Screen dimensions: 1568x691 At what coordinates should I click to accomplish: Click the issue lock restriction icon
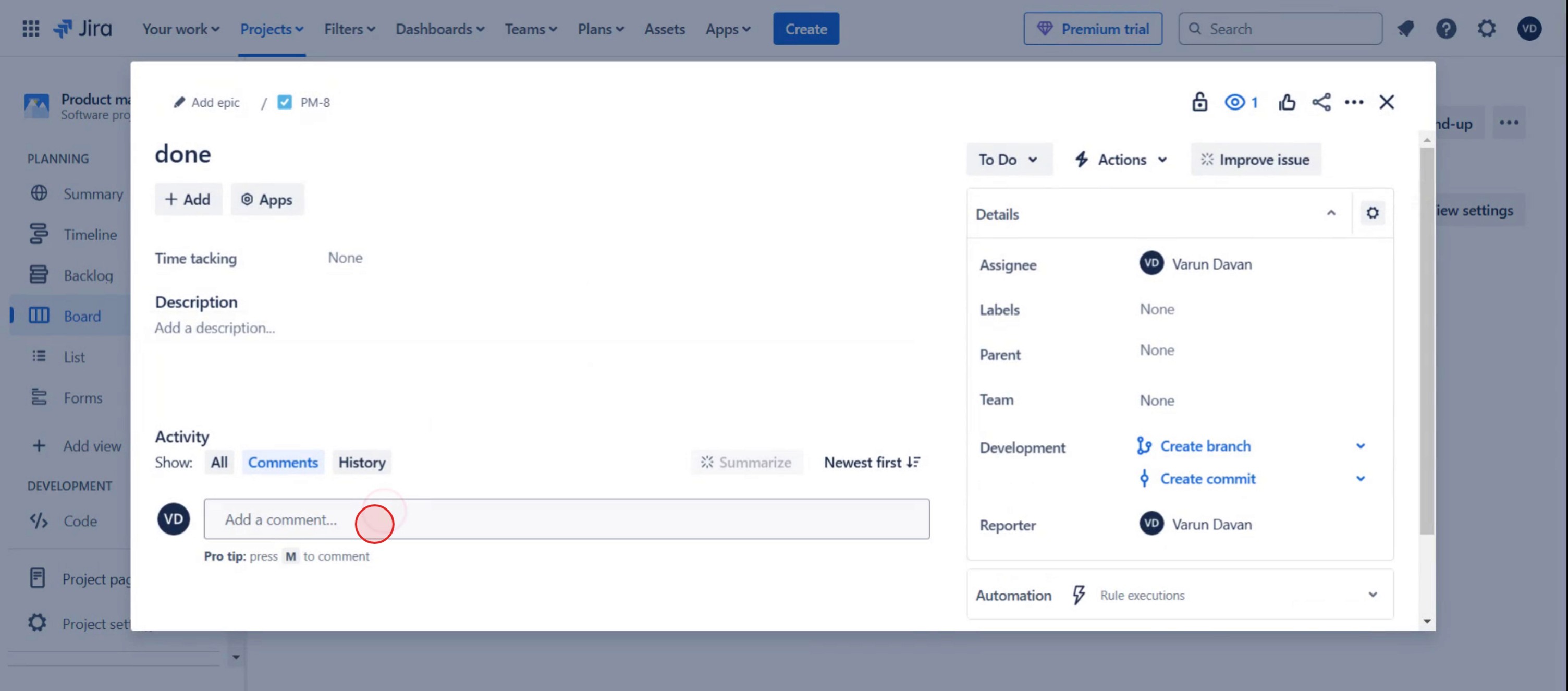(1199, 102)
